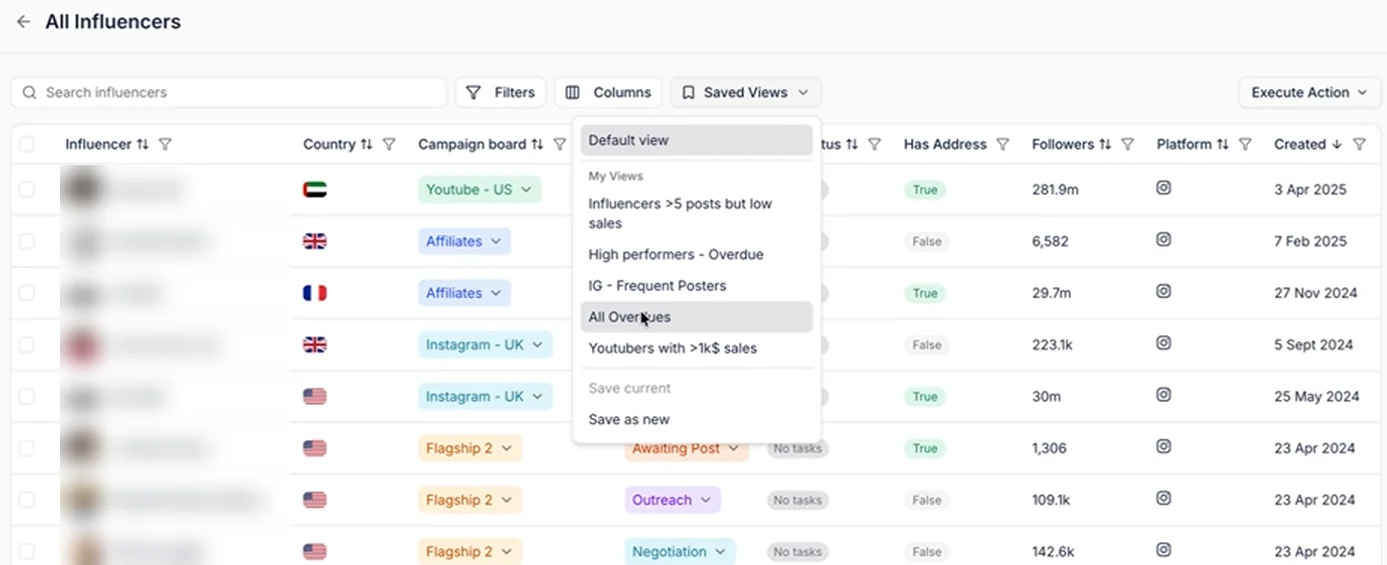1387x565 pixels.
Task: Open the Execute Action dropdown
Action: [1309, 92]
